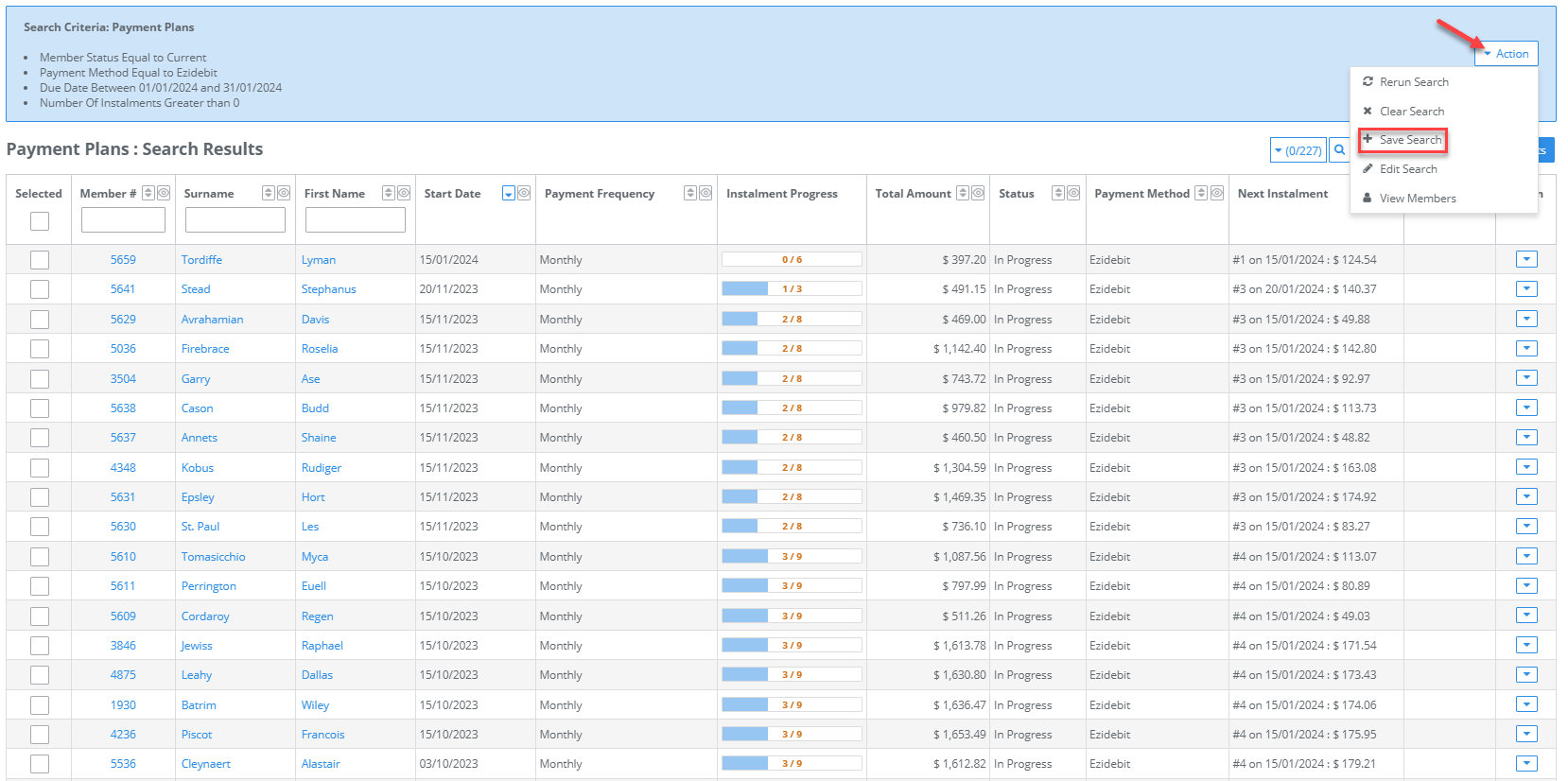The width and height of the screenshot is (1568, 781).
Task: Sort the Payment Frequency column
Action: pyautogui.click(x=690, y=193)
